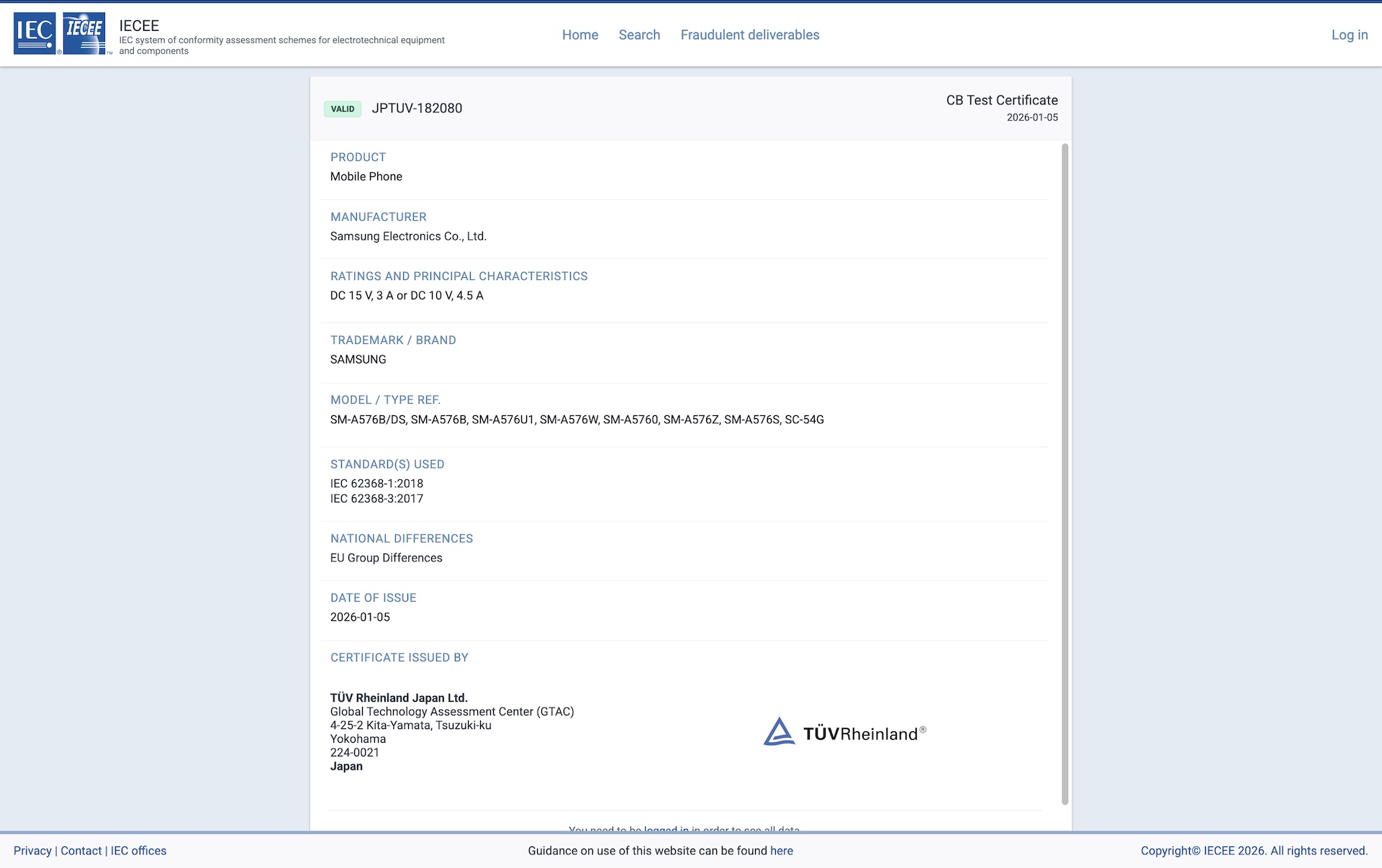Image resolution: width=1382 pixels, height=868 pixels.
Task: Go to Fraudulent deliverables
Action: click(x=749, y=35)
